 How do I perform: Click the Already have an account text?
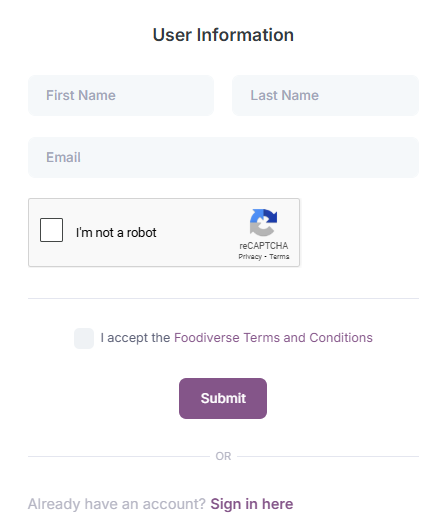(x=117, y=504)
